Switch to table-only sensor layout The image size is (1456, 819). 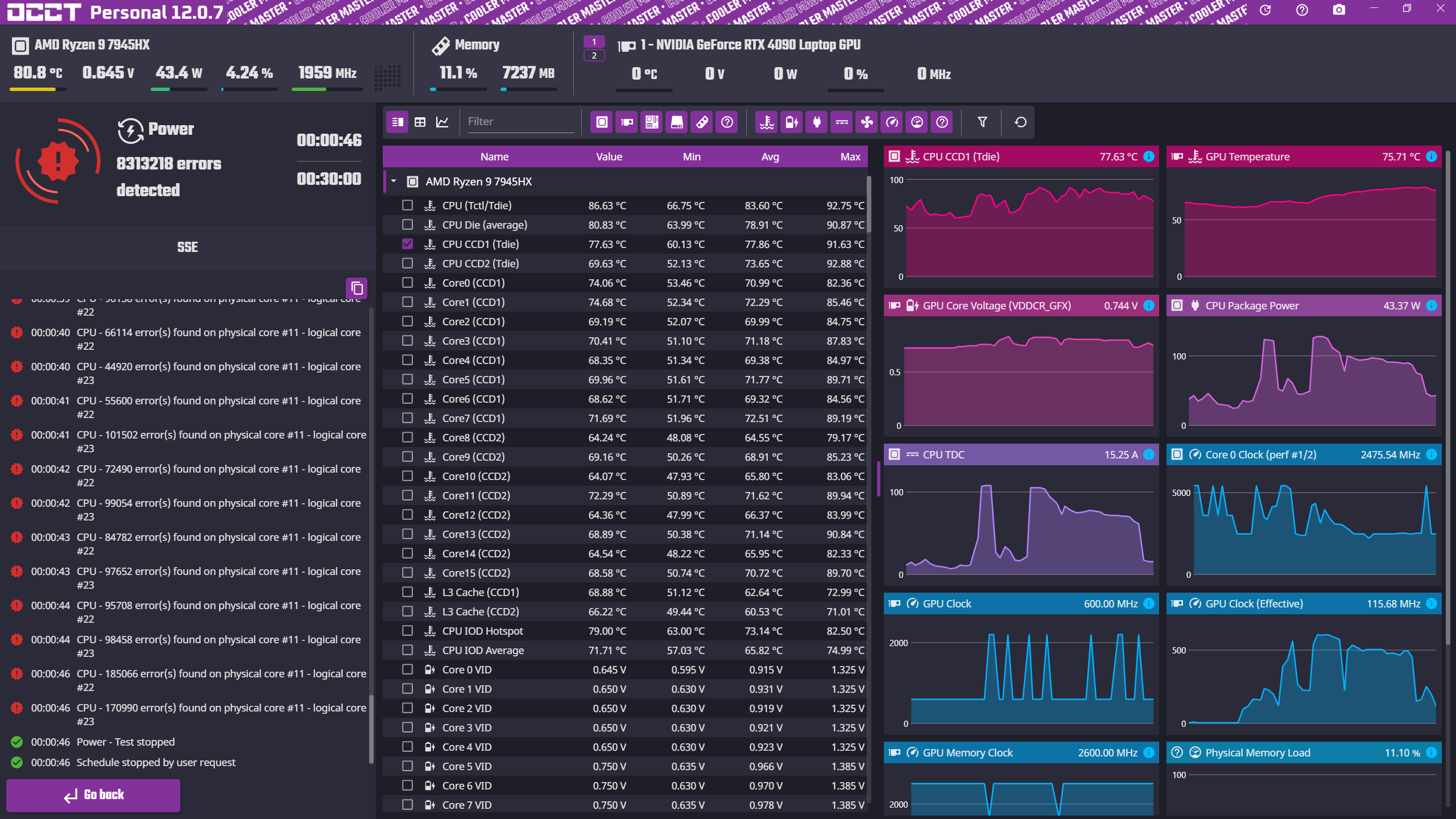[420, 122]
